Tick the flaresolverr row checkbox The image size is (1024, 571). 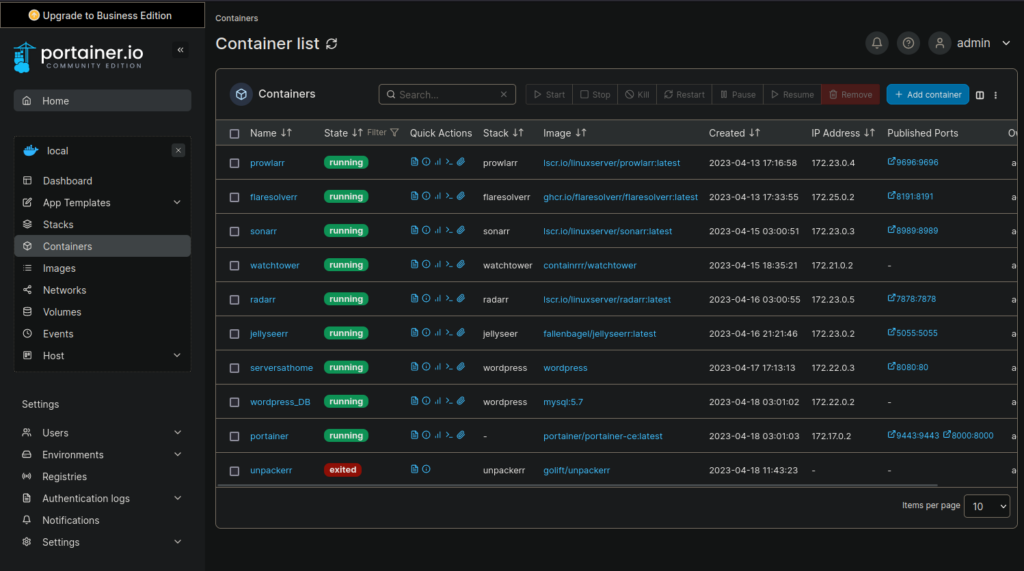(x=234, y=197)
